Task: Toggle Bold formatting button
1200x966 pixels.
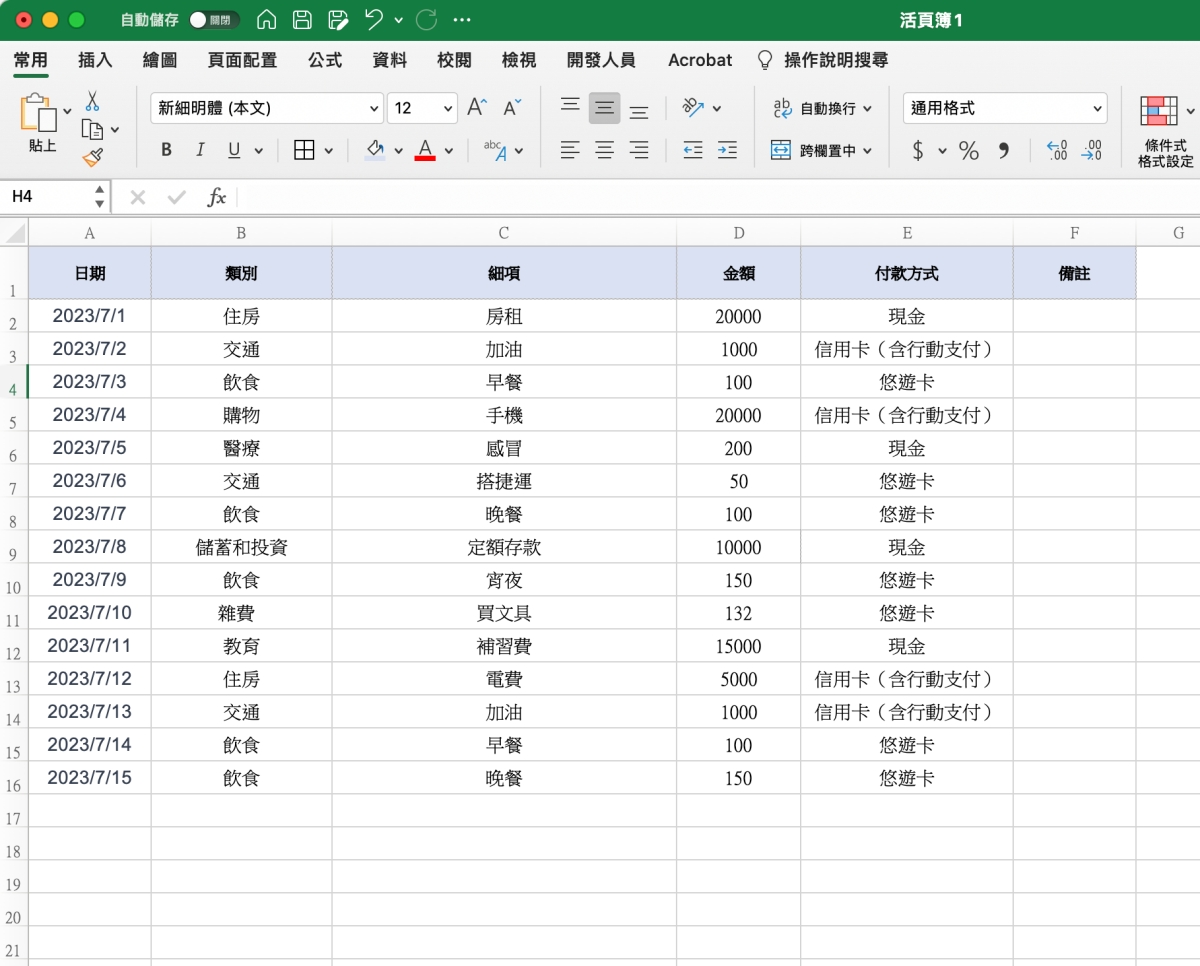Action: click(166, 150)
